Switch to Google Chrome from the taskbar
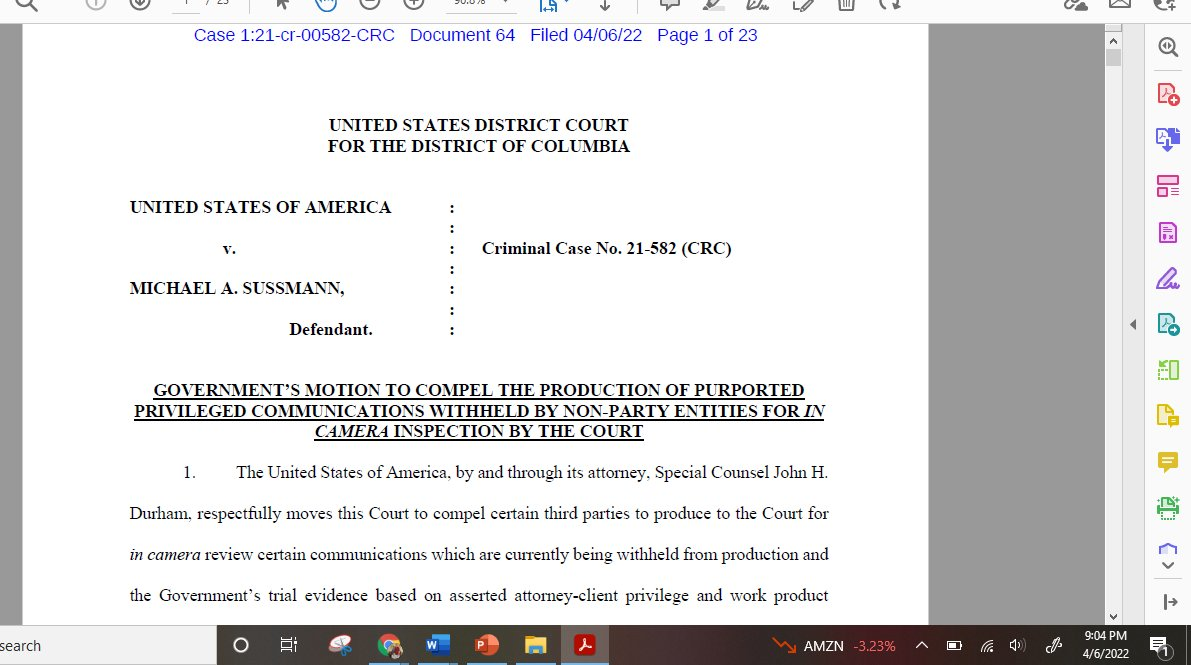 (390, 645)
